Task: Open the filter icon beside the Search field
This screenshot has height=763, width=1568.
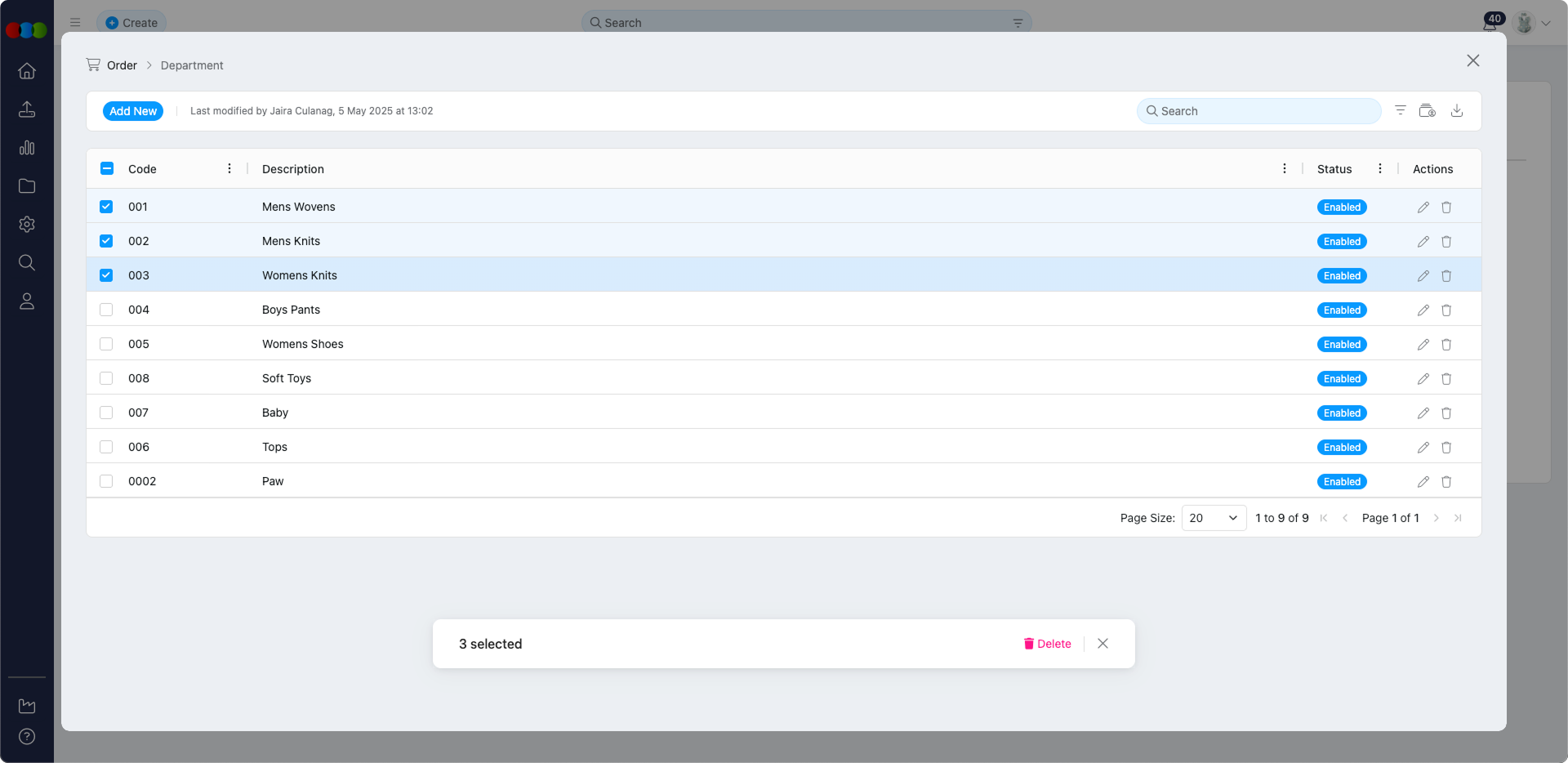Action: 1400,111
